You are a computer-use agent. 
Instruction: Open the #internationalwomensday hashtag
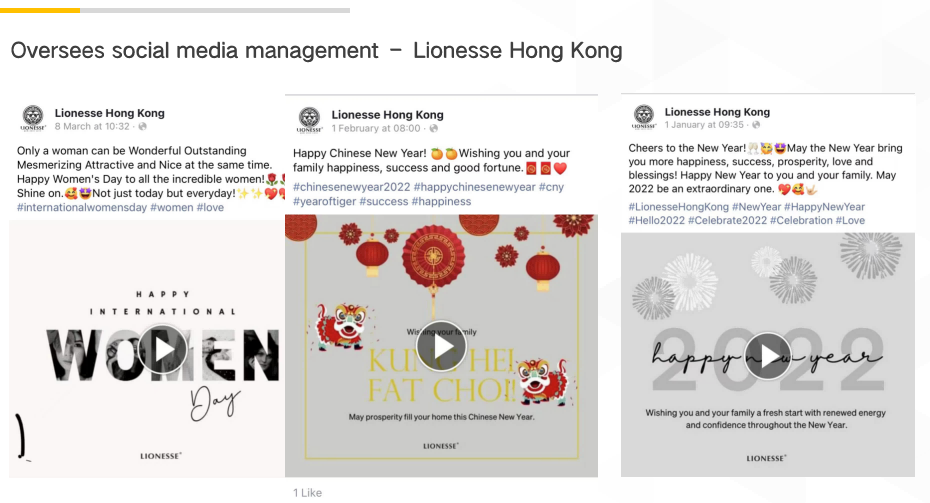(x=82, y=208)
